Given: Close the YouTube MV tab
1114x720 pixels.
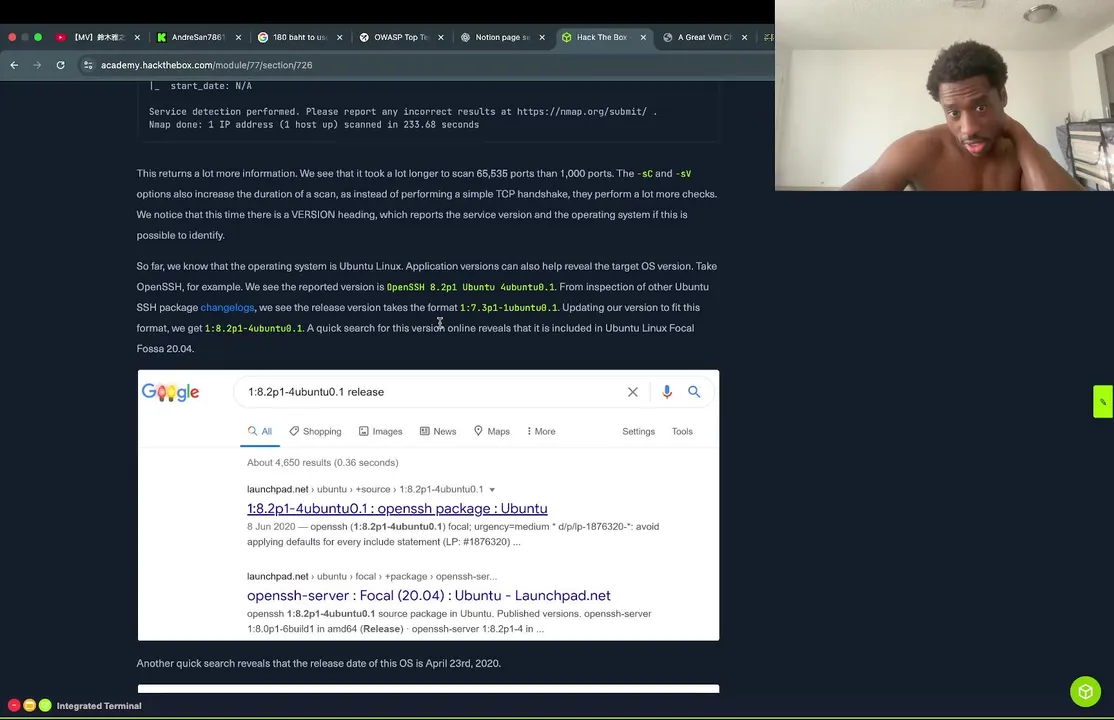Looking at the screenshot, I should click(x=137, y=37).
